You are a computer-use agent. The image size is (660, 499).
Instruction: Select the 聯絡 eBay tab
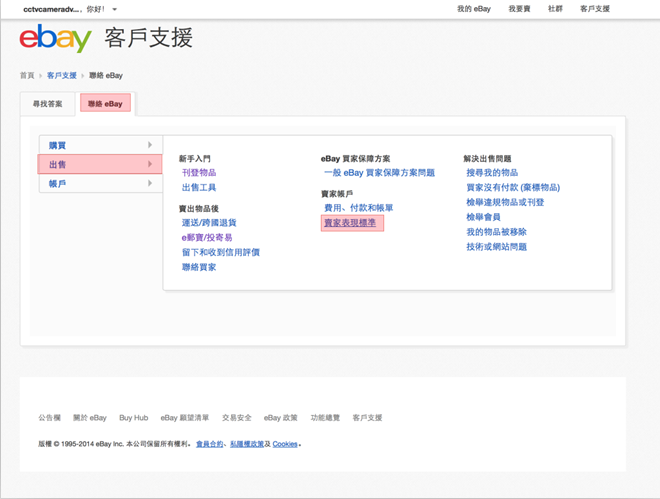tap(105, 104)
